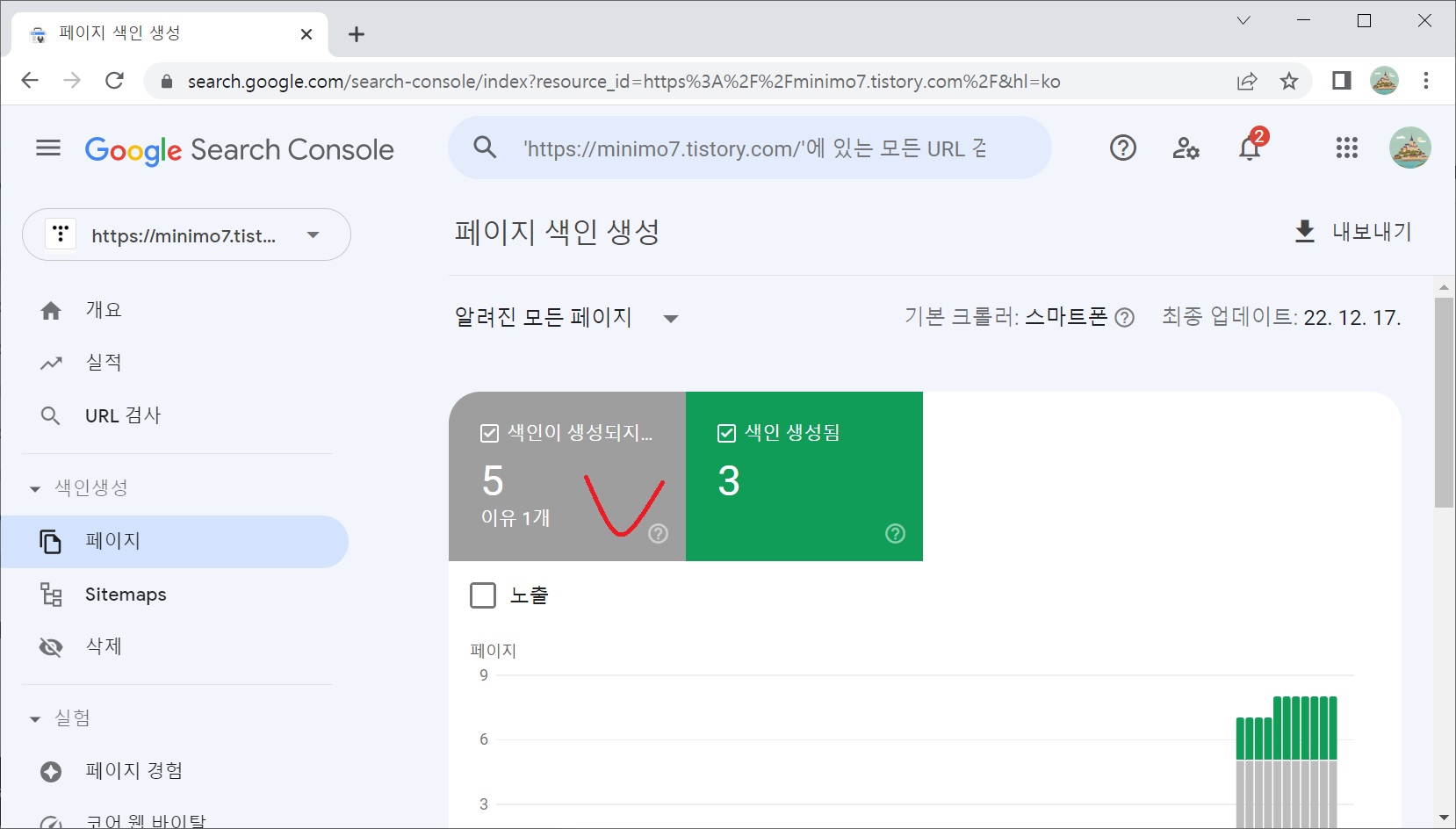1456x829 pixels.
Task: Click the vertical scrollbar thumb
Action: [1444, 402]
